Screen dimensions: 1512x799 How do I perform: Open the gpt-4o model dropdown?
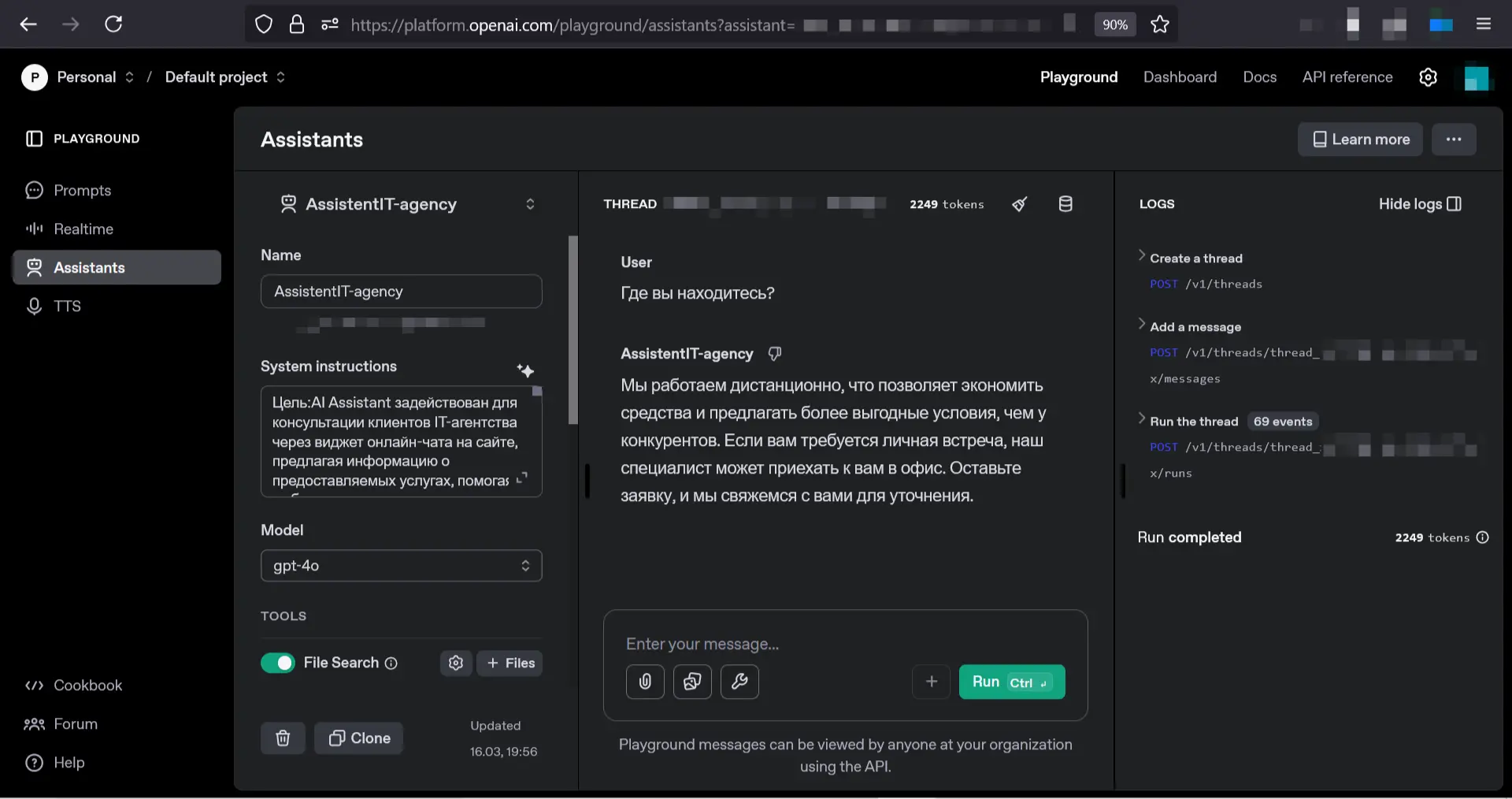[402, 566]
